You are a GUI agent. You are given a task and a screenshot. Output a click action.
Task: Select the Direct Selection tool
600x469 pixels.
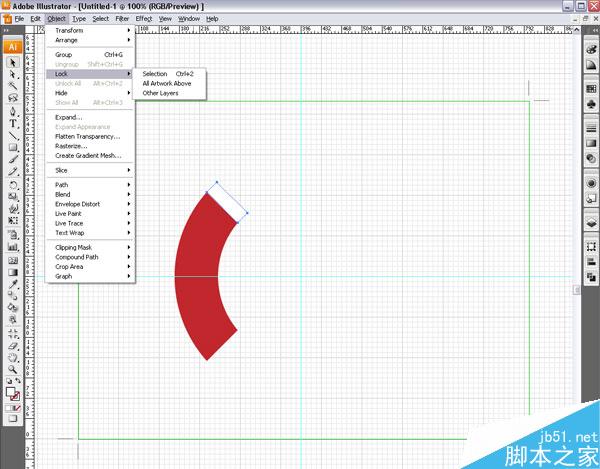13,74
